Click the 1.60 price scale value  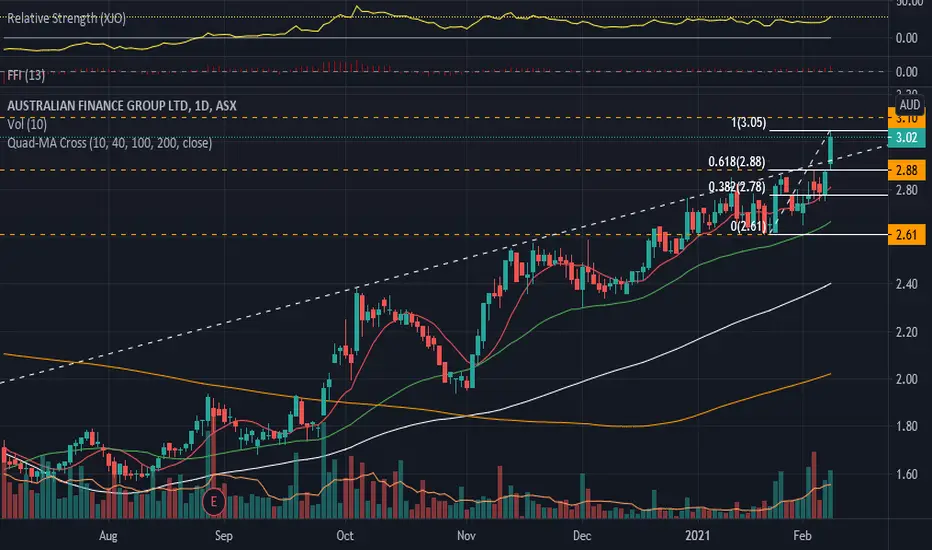click(x=906, y=474)
